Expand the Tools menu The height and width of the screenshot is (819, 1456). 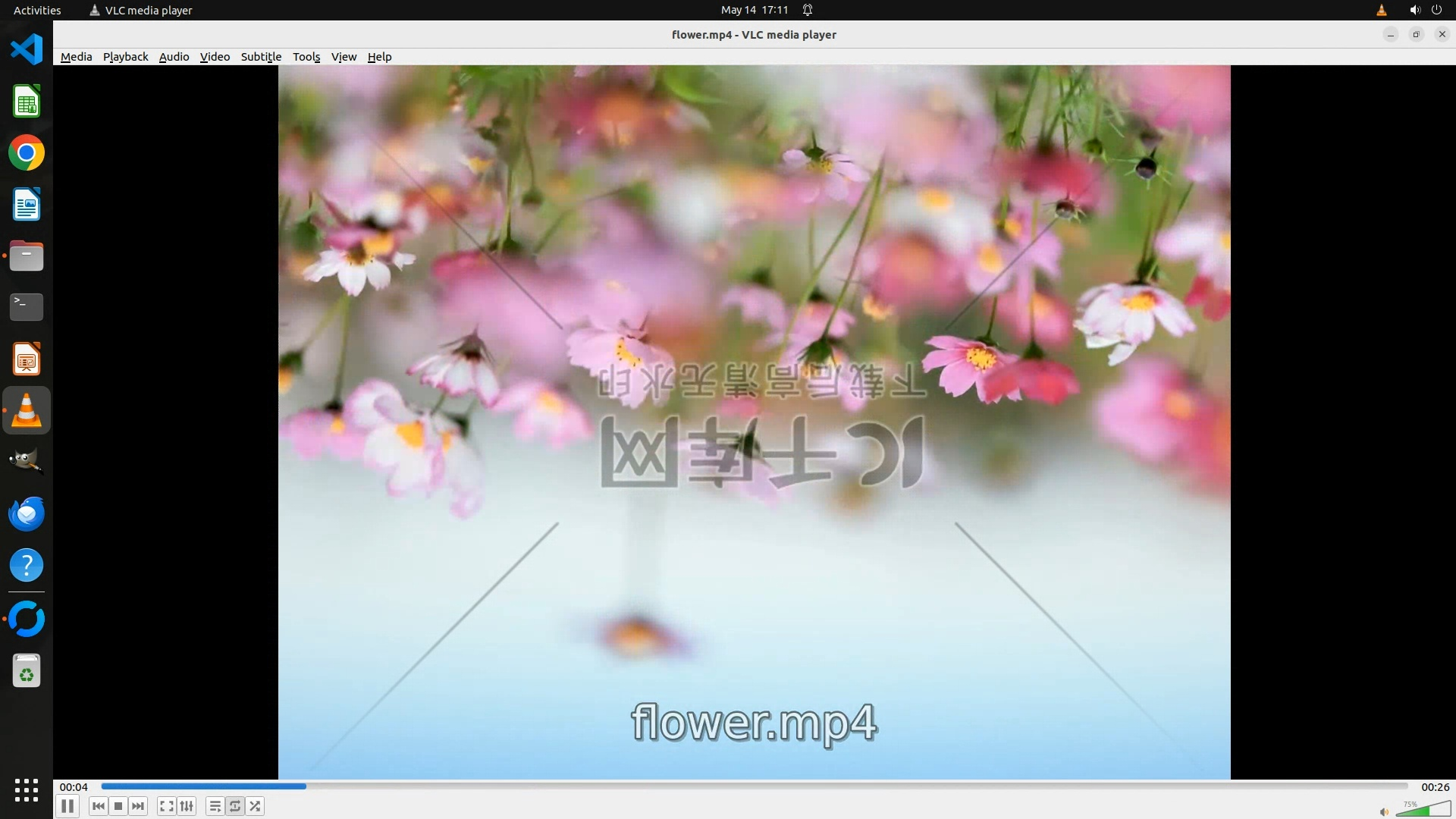click(x=306, y=57)
